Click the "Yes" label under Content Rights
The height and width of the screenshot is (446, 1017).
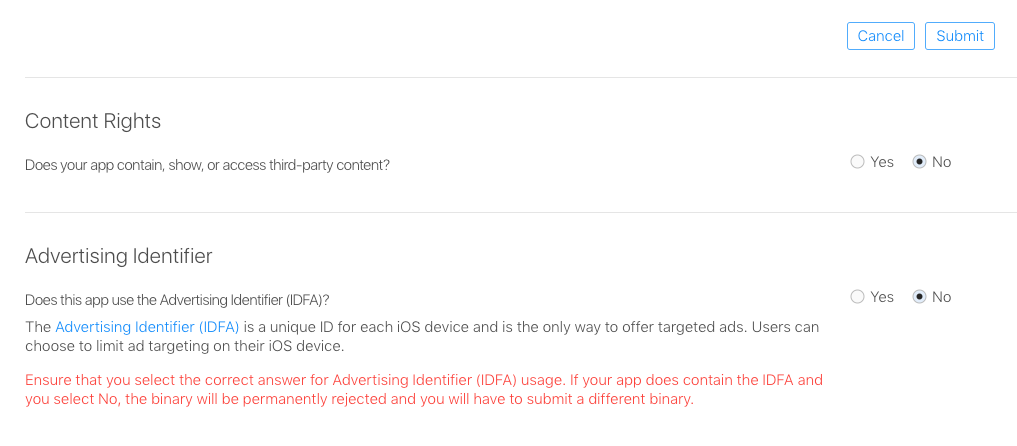coord(882,162)
